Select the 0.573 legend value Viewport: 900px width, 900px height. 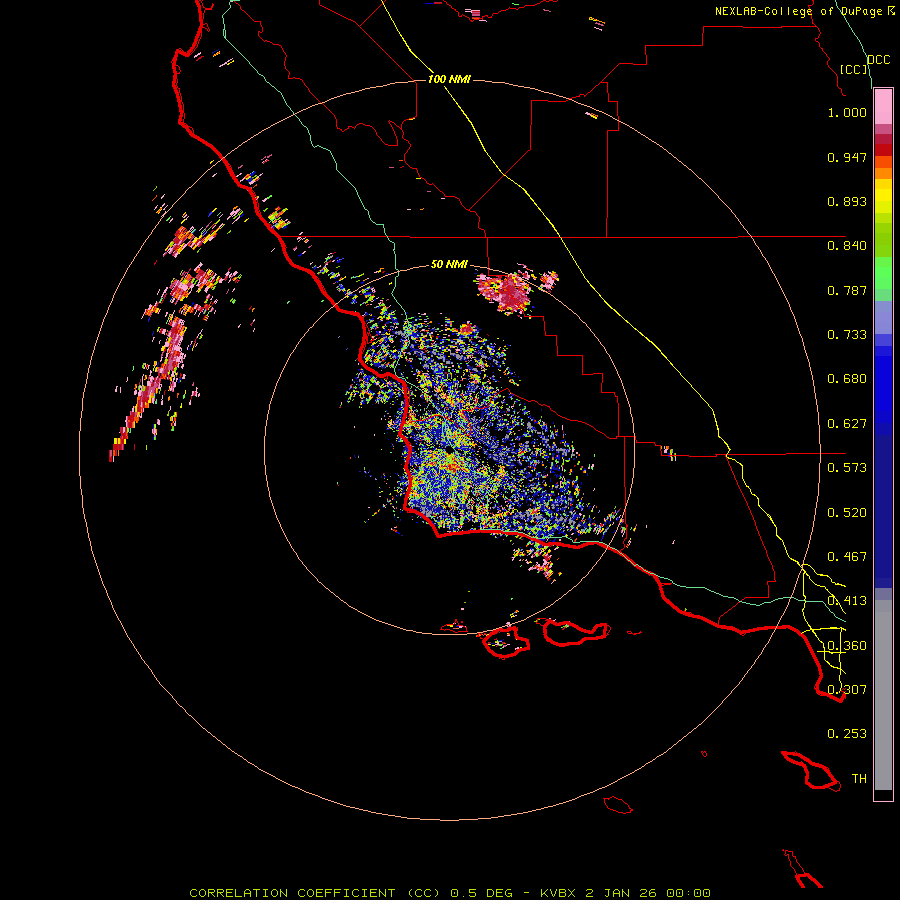(847, 468)
